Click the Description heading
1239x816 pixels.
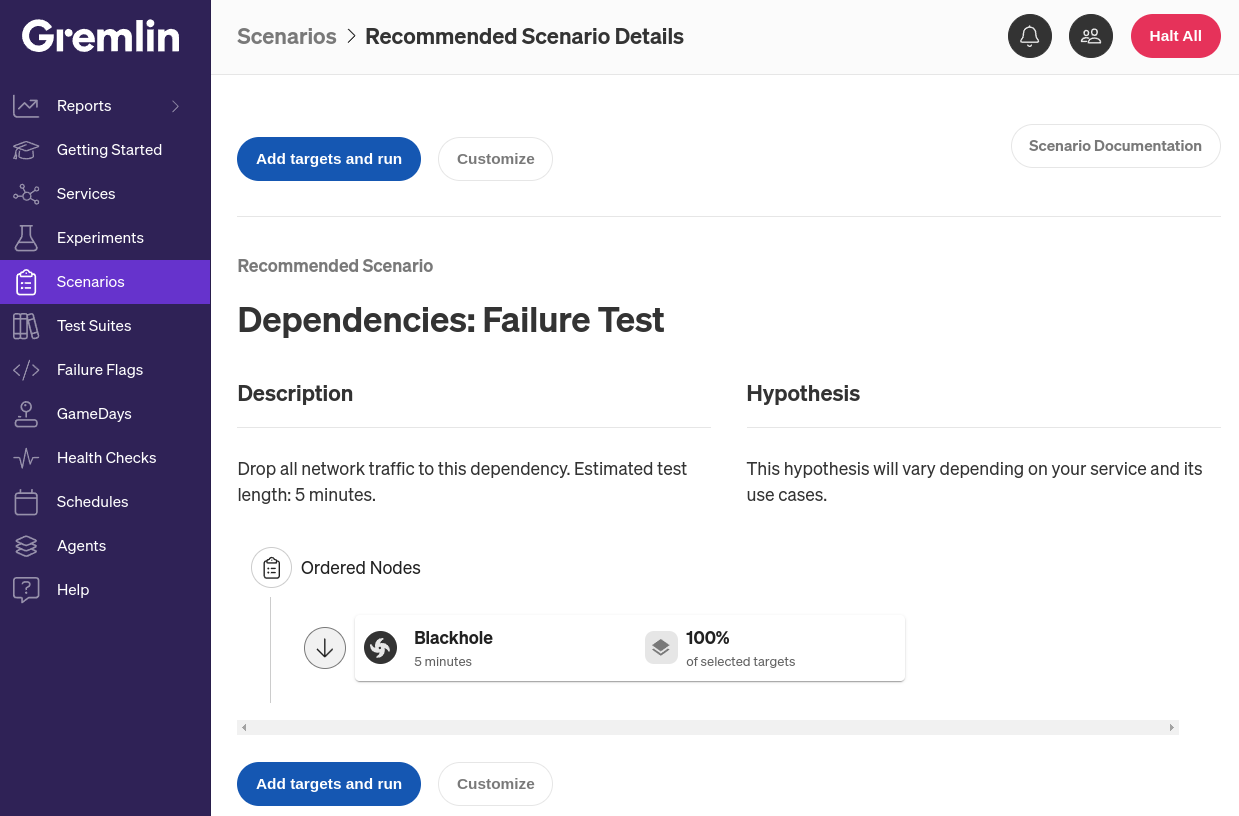point(295,394)
